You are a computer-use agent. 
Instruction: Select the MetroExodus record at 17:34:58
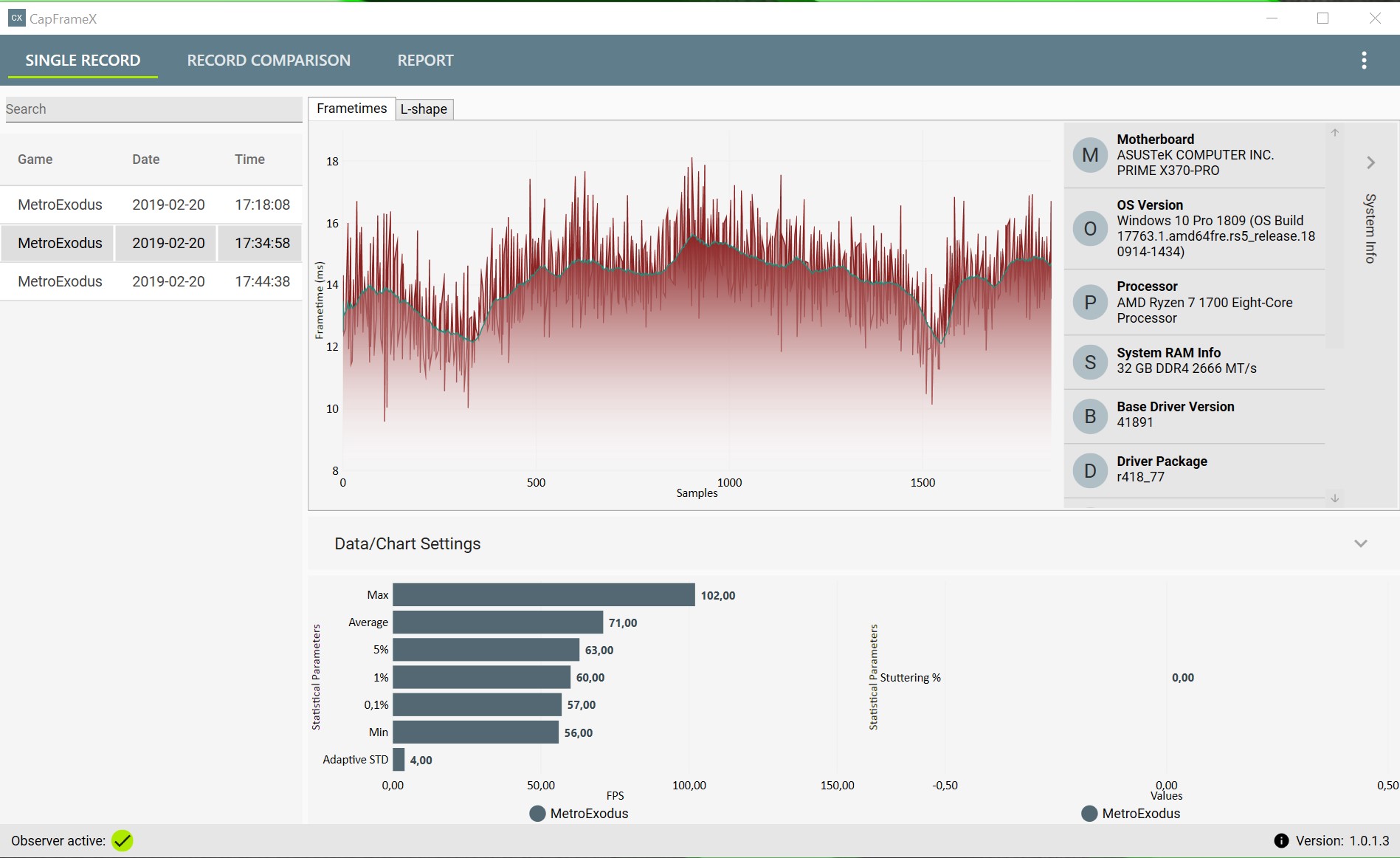pyautogui.click(x=151, y=243)
